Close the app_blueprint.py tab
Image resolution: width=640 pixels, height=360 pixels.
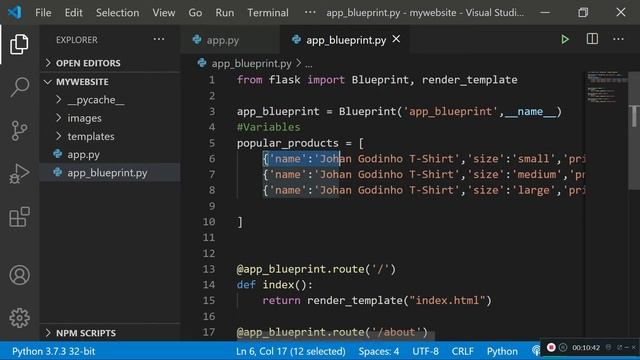pyautogui.click(x=396, y=39)
